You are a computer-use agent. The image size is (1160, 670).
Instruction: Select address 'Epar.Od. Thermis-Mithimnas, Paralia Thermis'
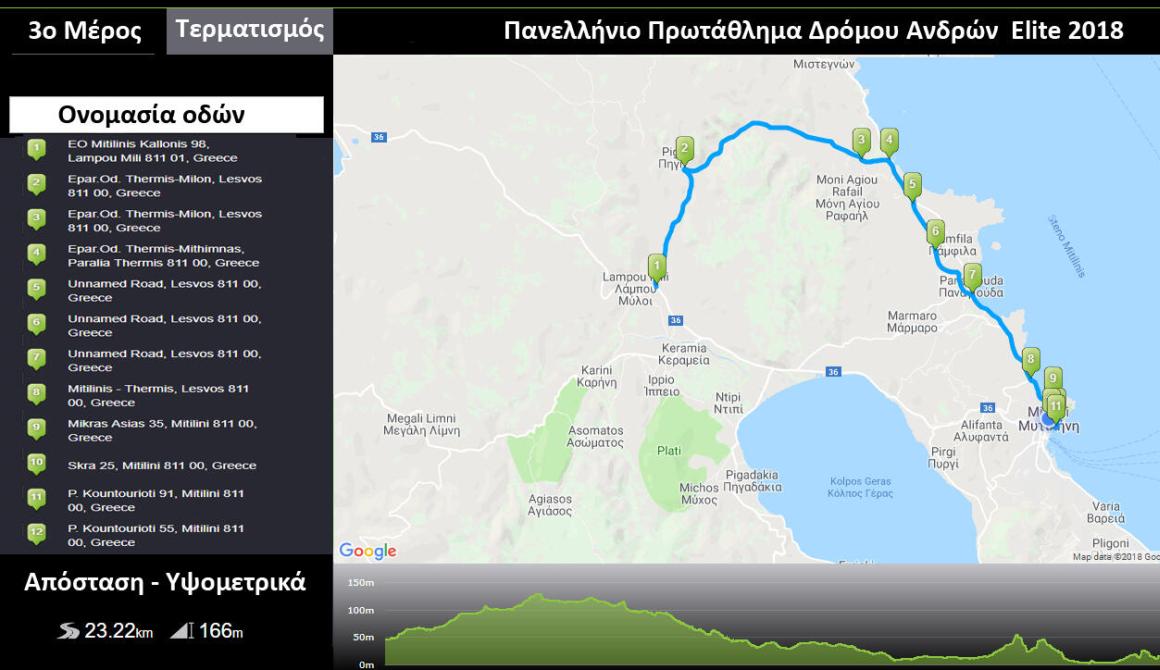point(163,256)
